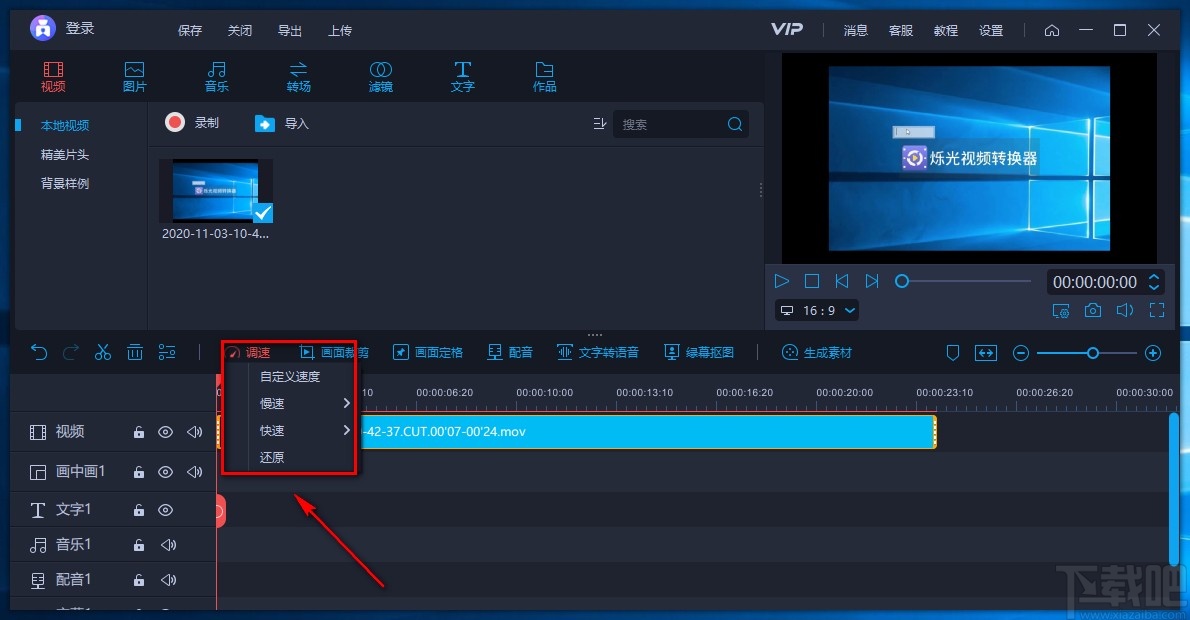The image size is (1190, 620).
Task: Stop the preview playback
Action: [x=811, y=281]
